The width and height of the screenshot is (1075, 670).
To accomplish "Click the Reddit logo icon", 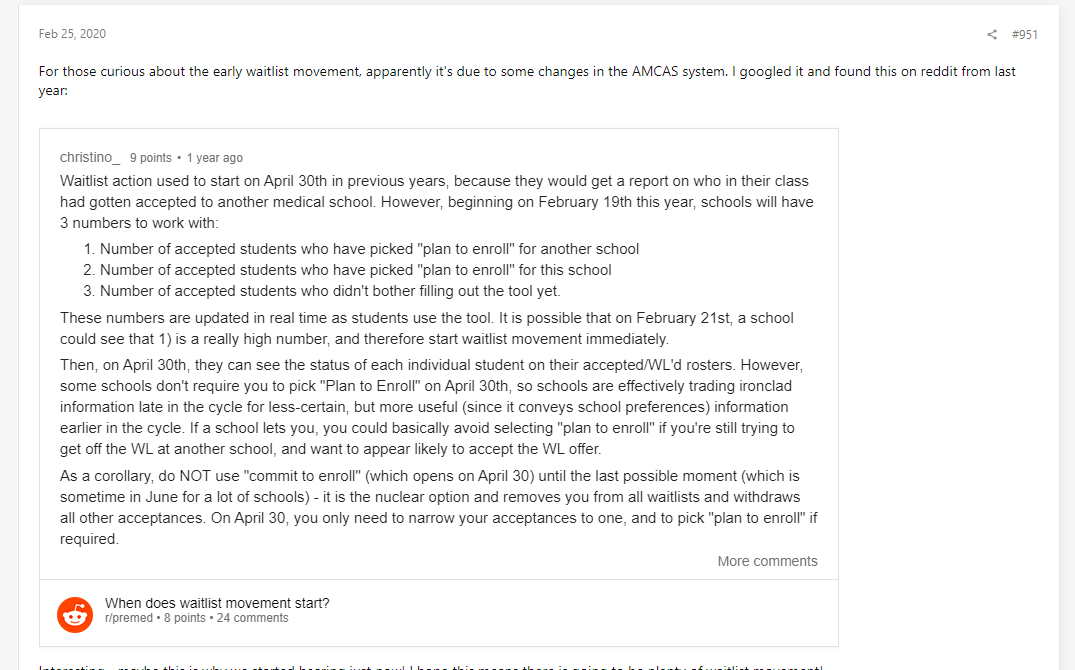I will click(75, 612).
